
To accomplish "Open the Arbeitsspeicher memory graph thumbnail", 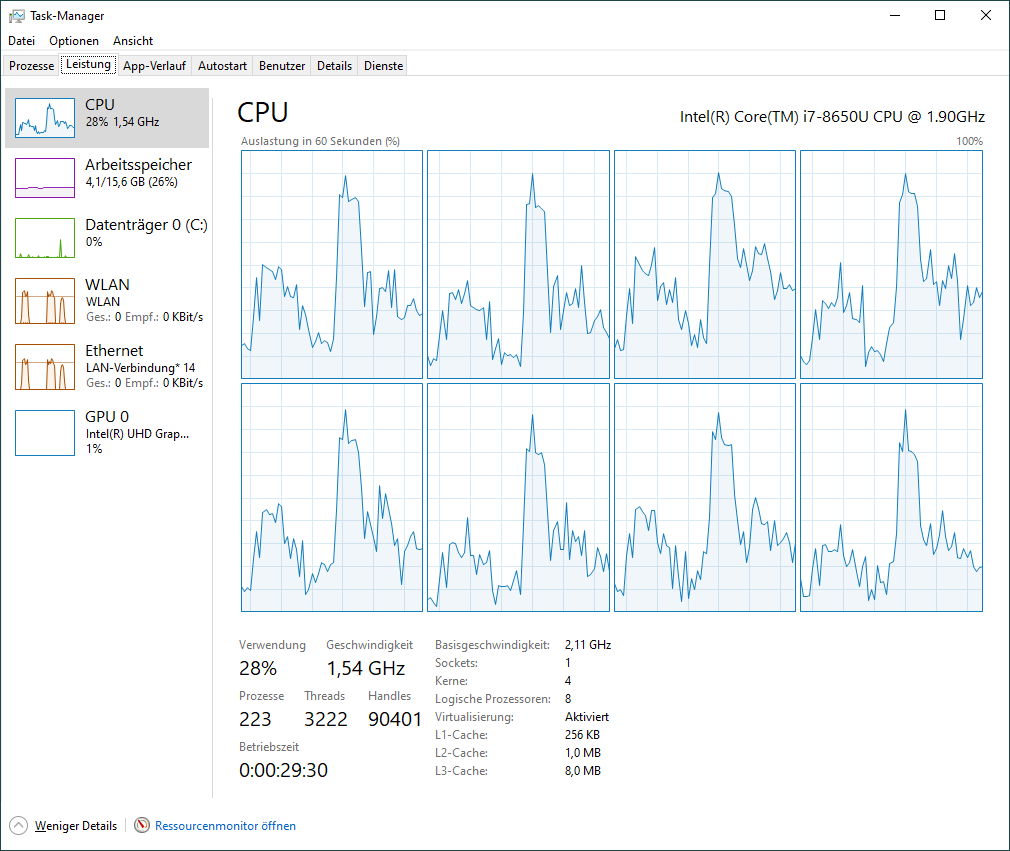I will pos(45,178).
